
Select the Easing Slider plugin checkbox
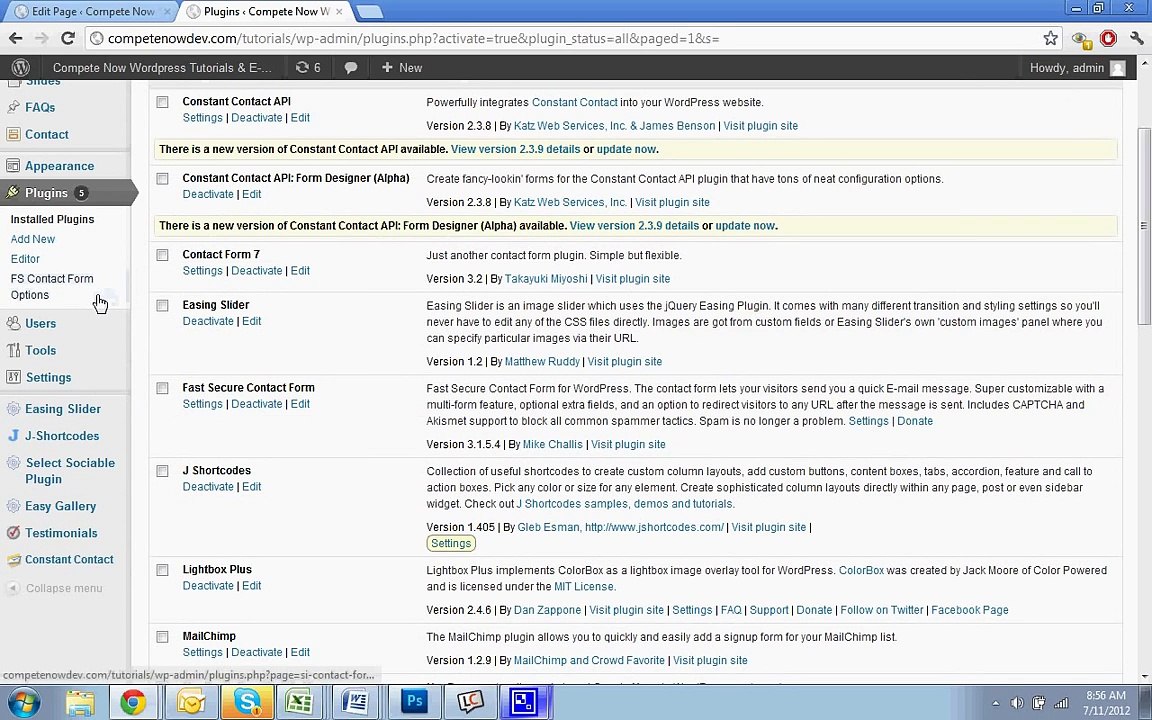[162, 306]
